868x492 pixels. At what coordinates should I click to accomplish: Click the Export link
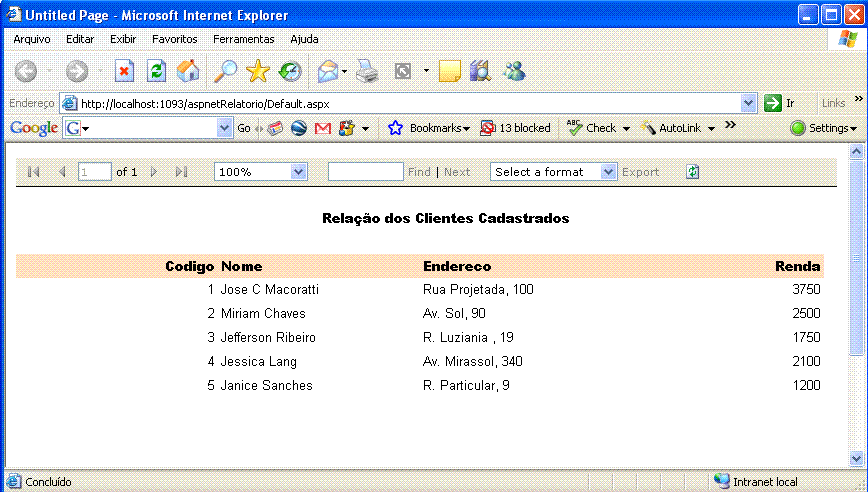pos(640,172)
